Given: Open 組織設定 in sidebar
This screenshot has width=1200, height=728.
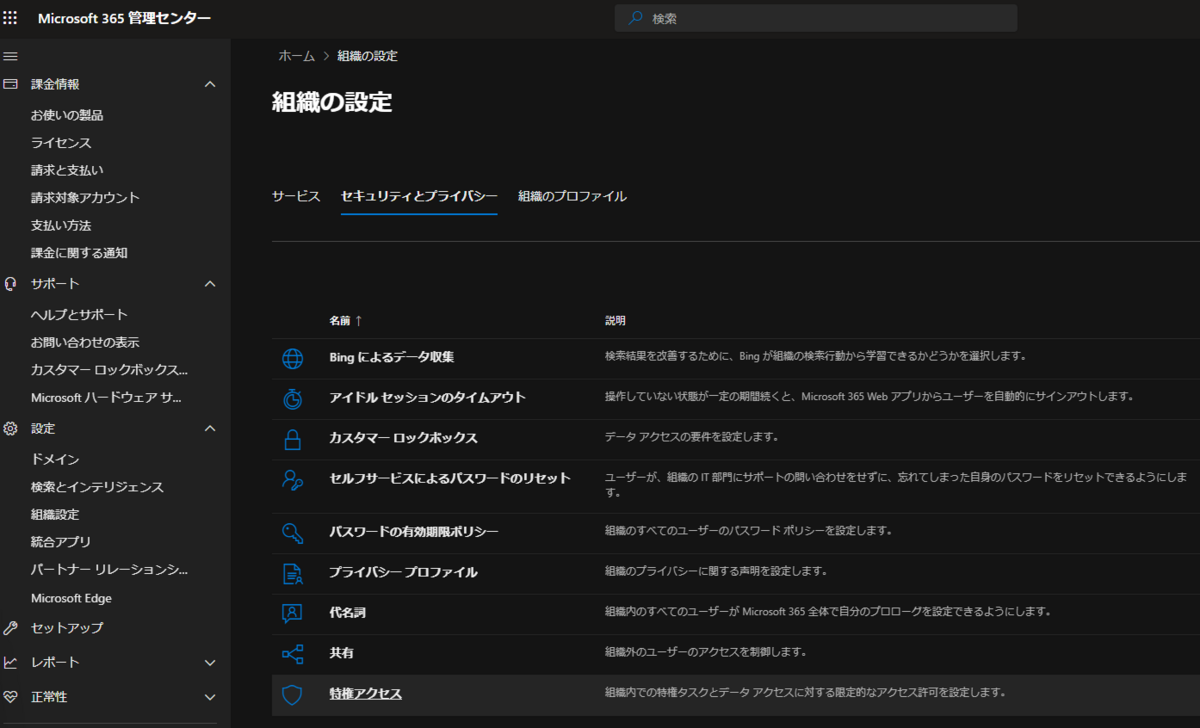Looking at the screenshot, I should pyautogui.click(x=55, y=514).
